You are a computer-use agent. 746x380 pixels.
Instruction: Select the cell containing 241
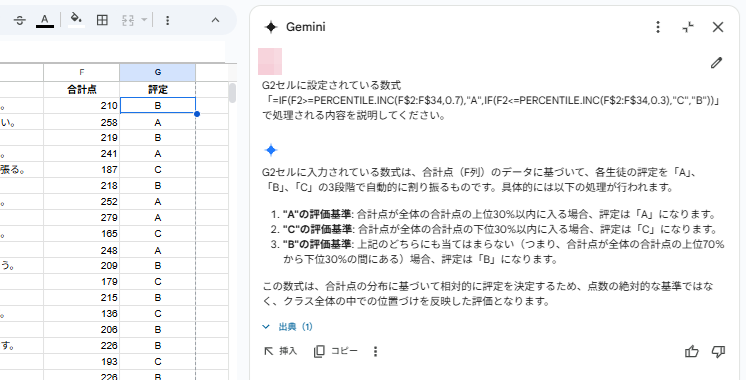(82, 154)
